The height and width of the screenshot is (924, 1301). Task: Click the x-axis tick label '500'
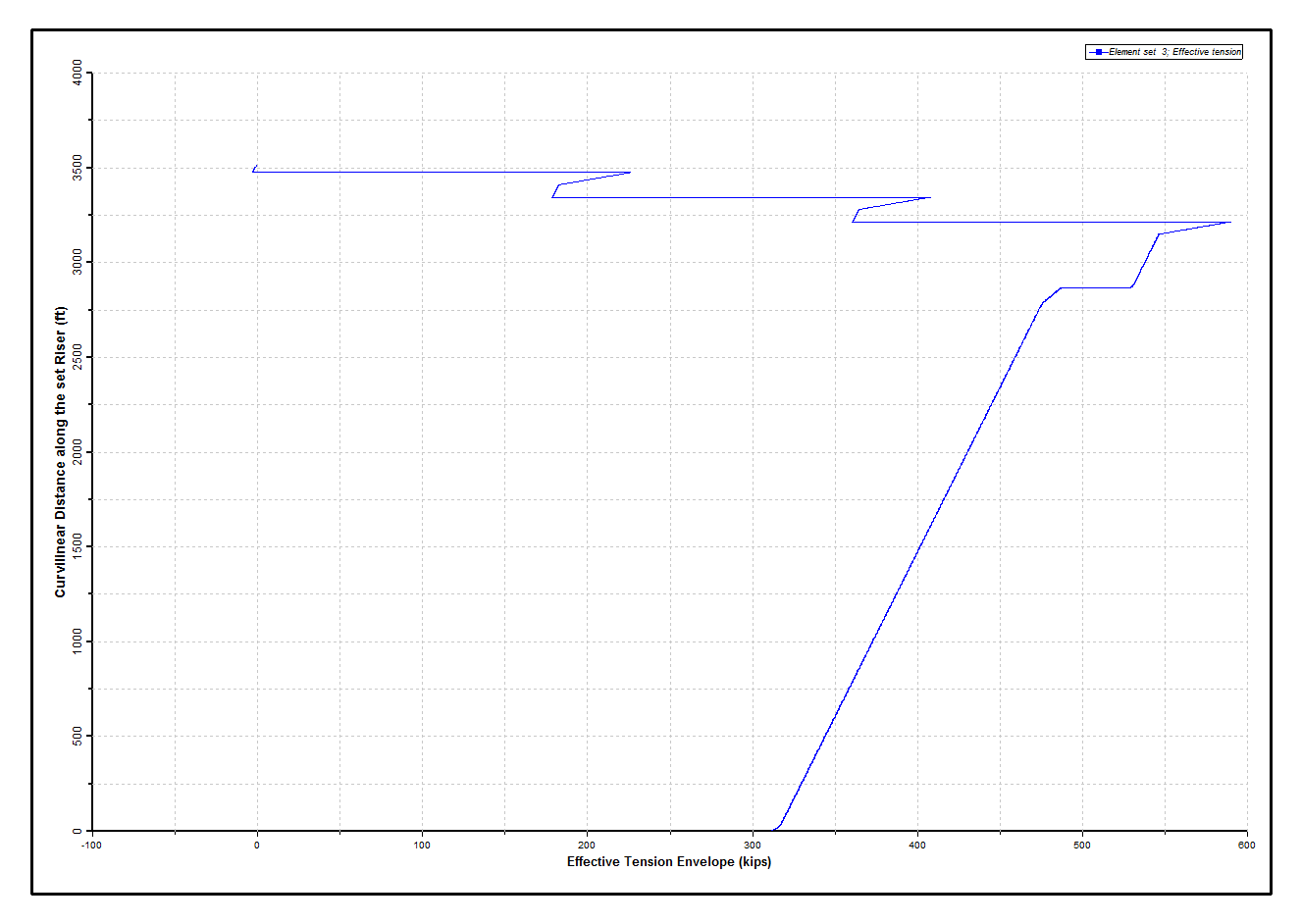coord(1081,846)
